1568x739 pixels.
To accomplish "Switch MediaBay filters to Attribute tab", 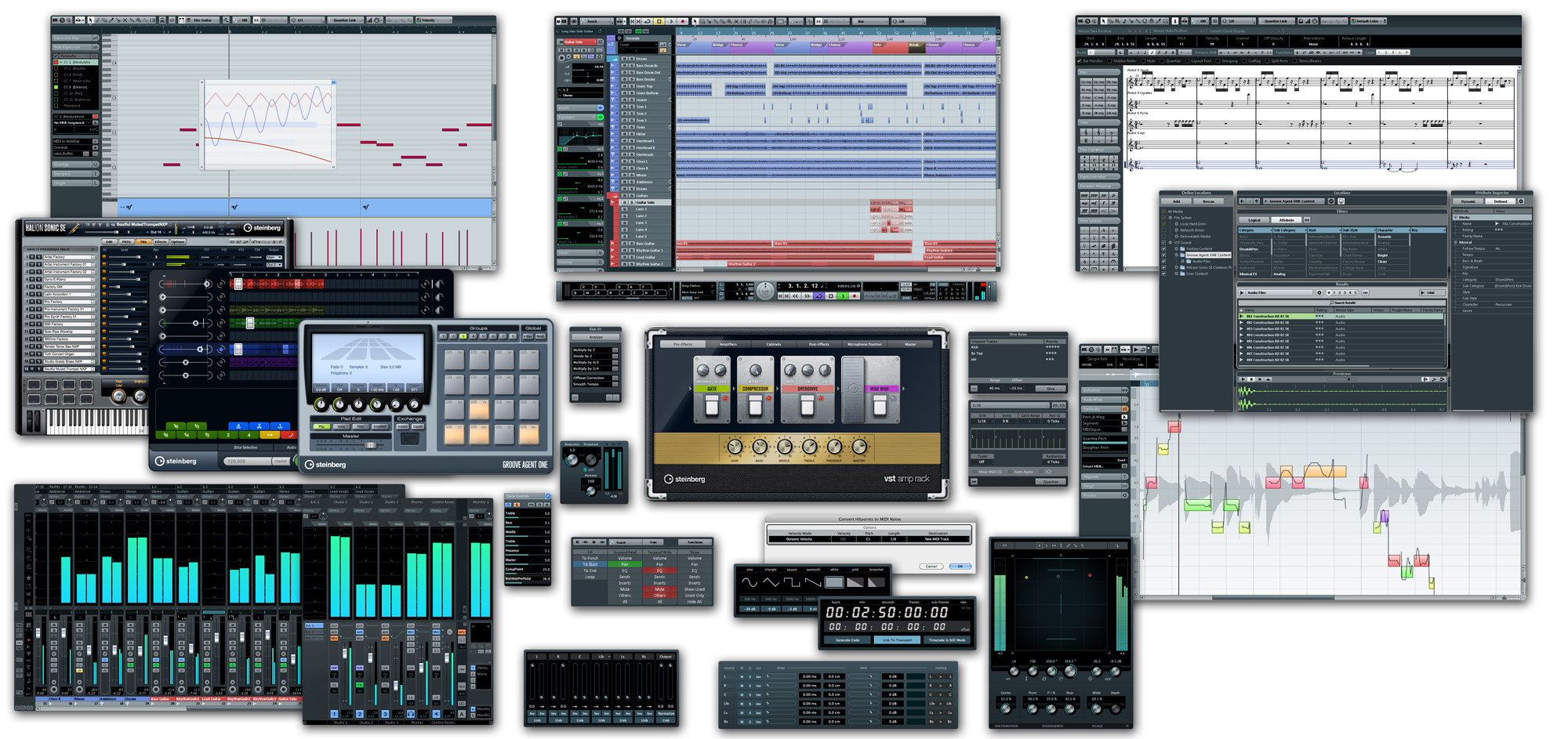I will click(1287, 220).
